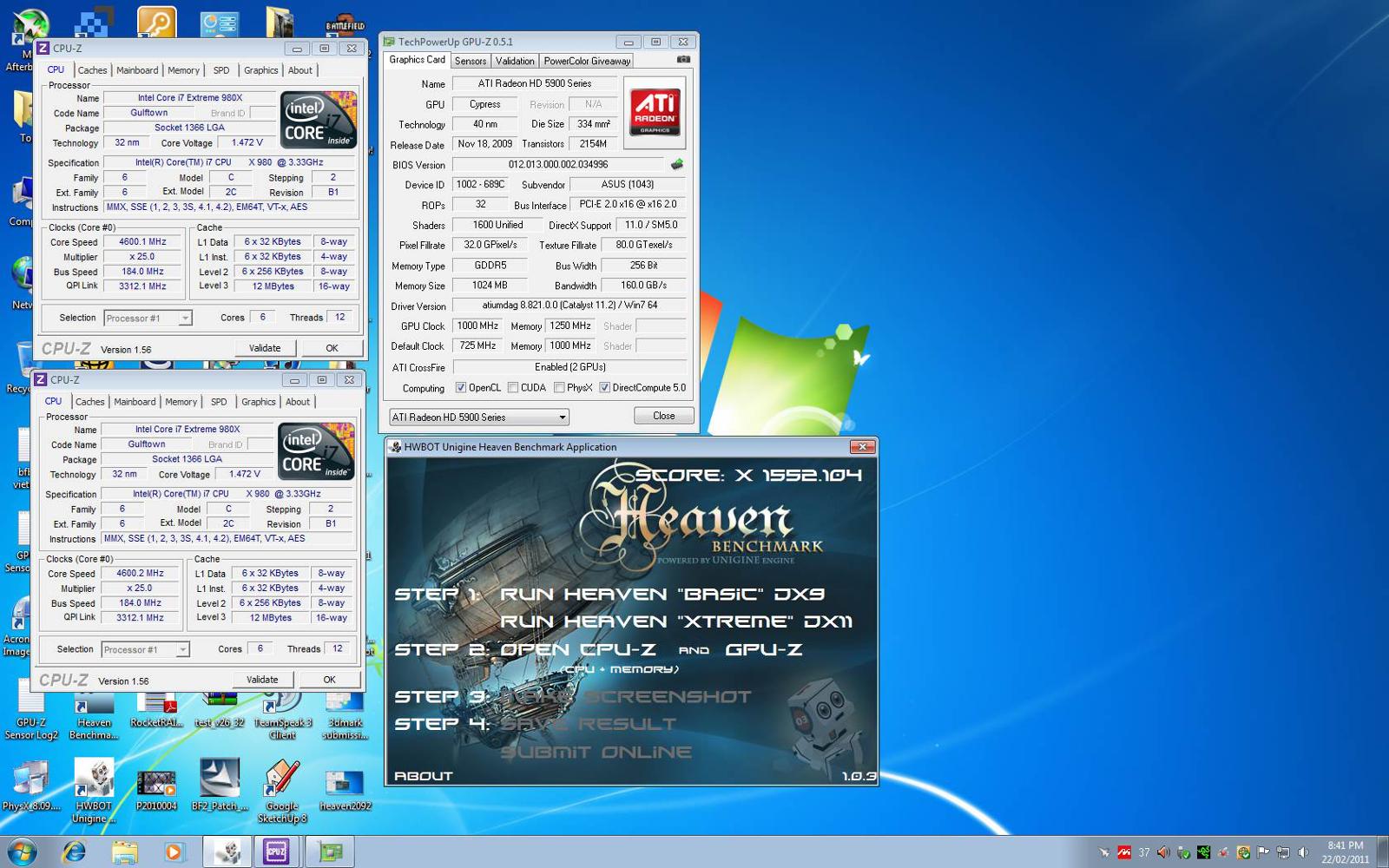Click the GPU Clock 1000 MHz field

pyautogui.click(x=477, y=326)
